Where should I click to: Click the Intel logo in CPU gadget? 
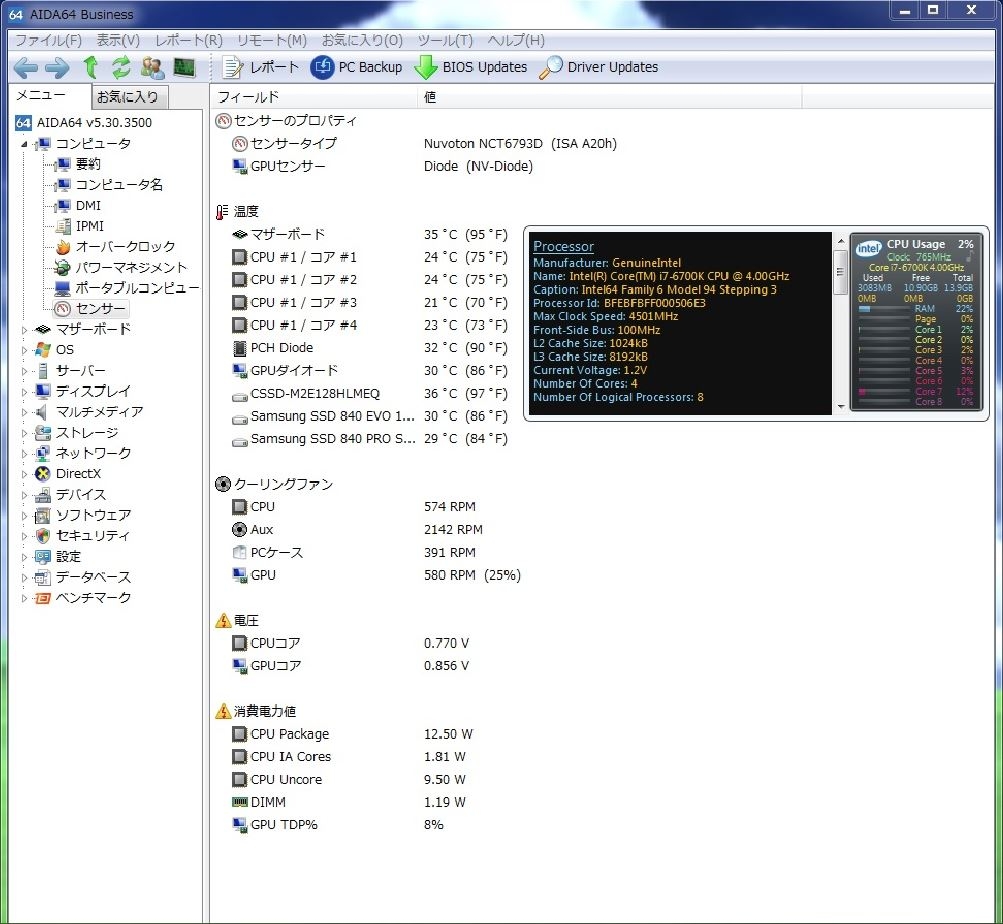coord(868,249)
